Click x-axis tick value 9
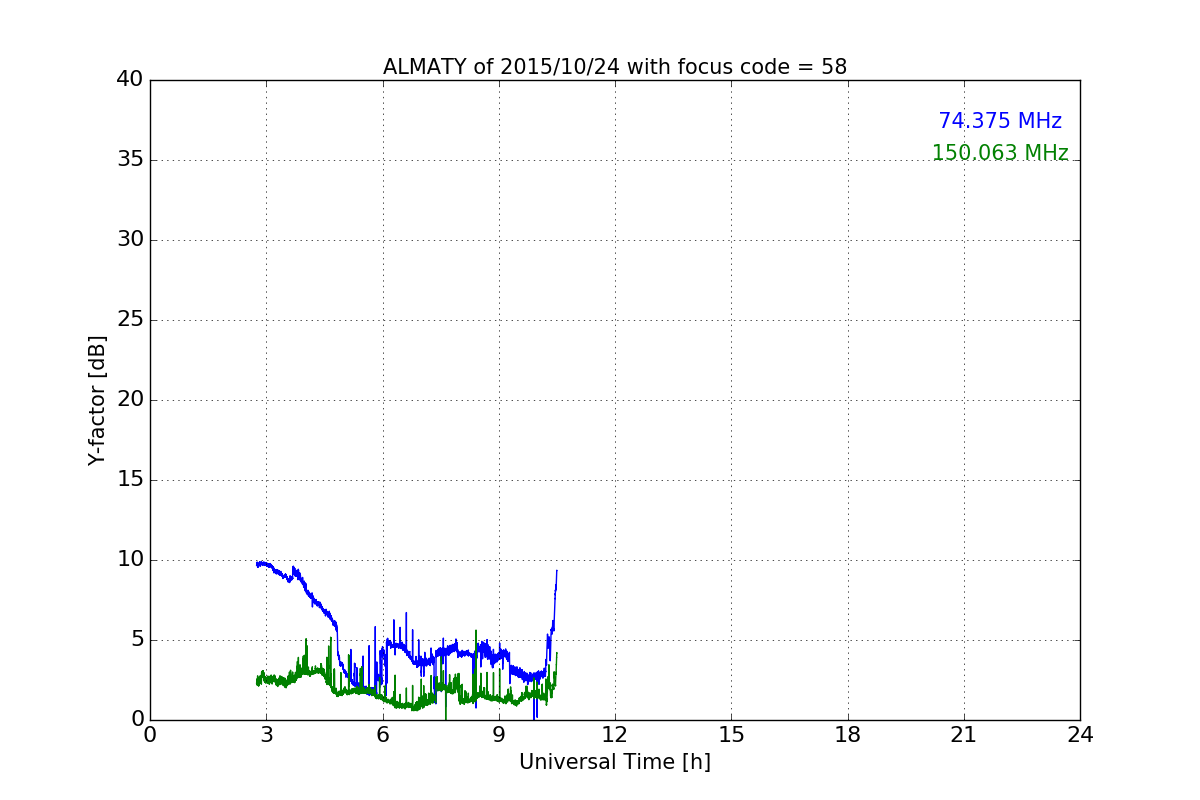This screenshot has height=800, width=1200. (x=499, y=734)
